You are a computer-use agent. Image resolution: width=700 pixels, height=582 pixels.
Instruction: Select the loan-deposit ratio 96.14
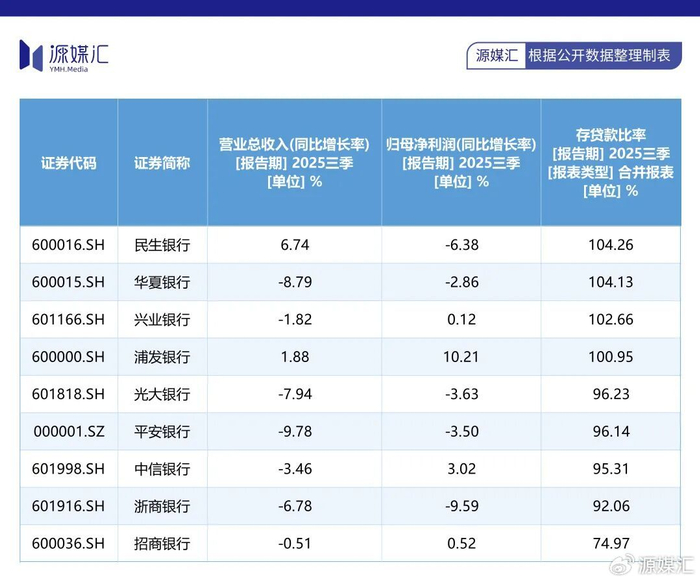coord(611,432)
